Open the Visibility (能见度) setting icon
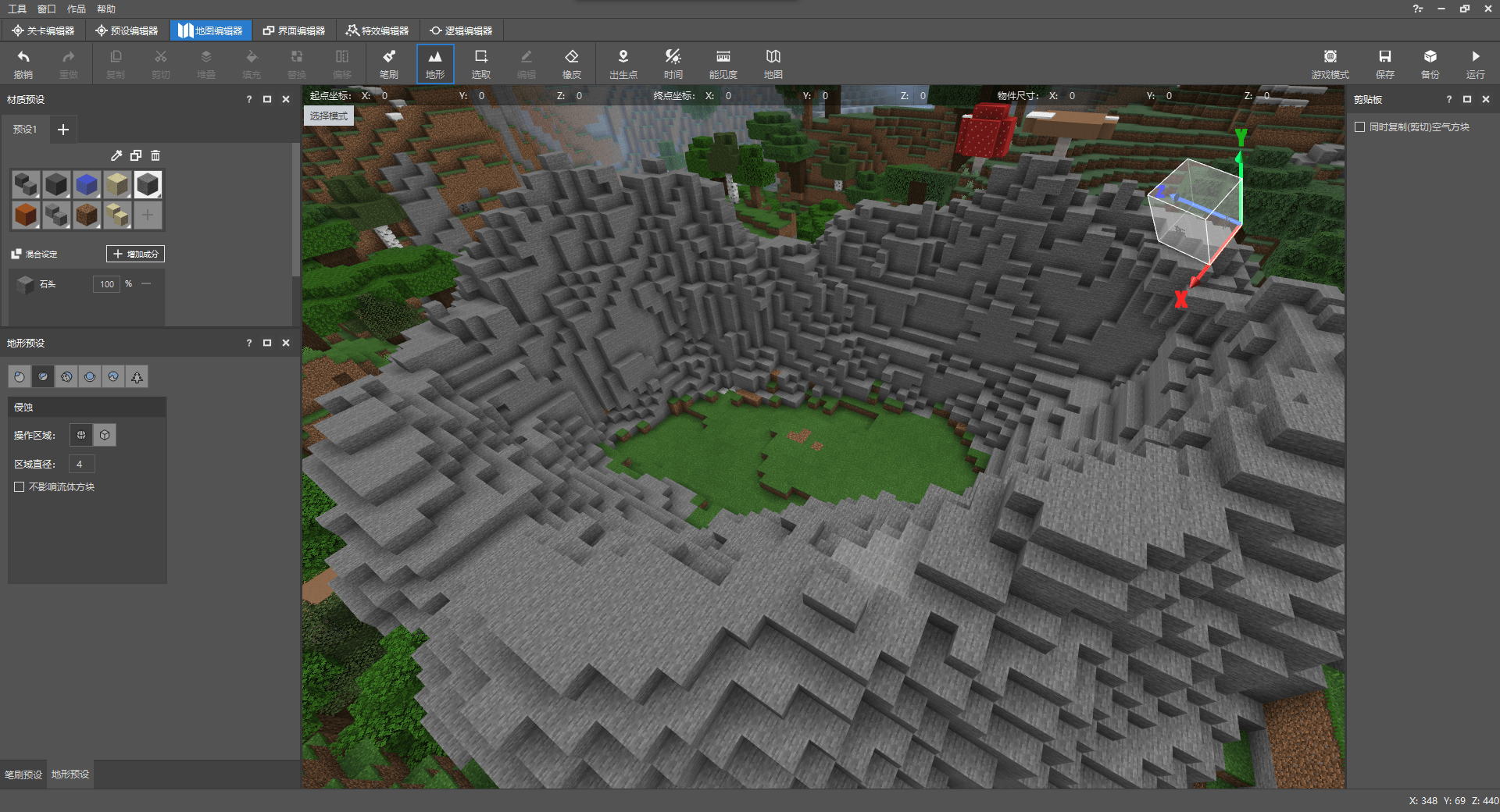The width and height of the screenshot is (1500, 812). point(723,63)
